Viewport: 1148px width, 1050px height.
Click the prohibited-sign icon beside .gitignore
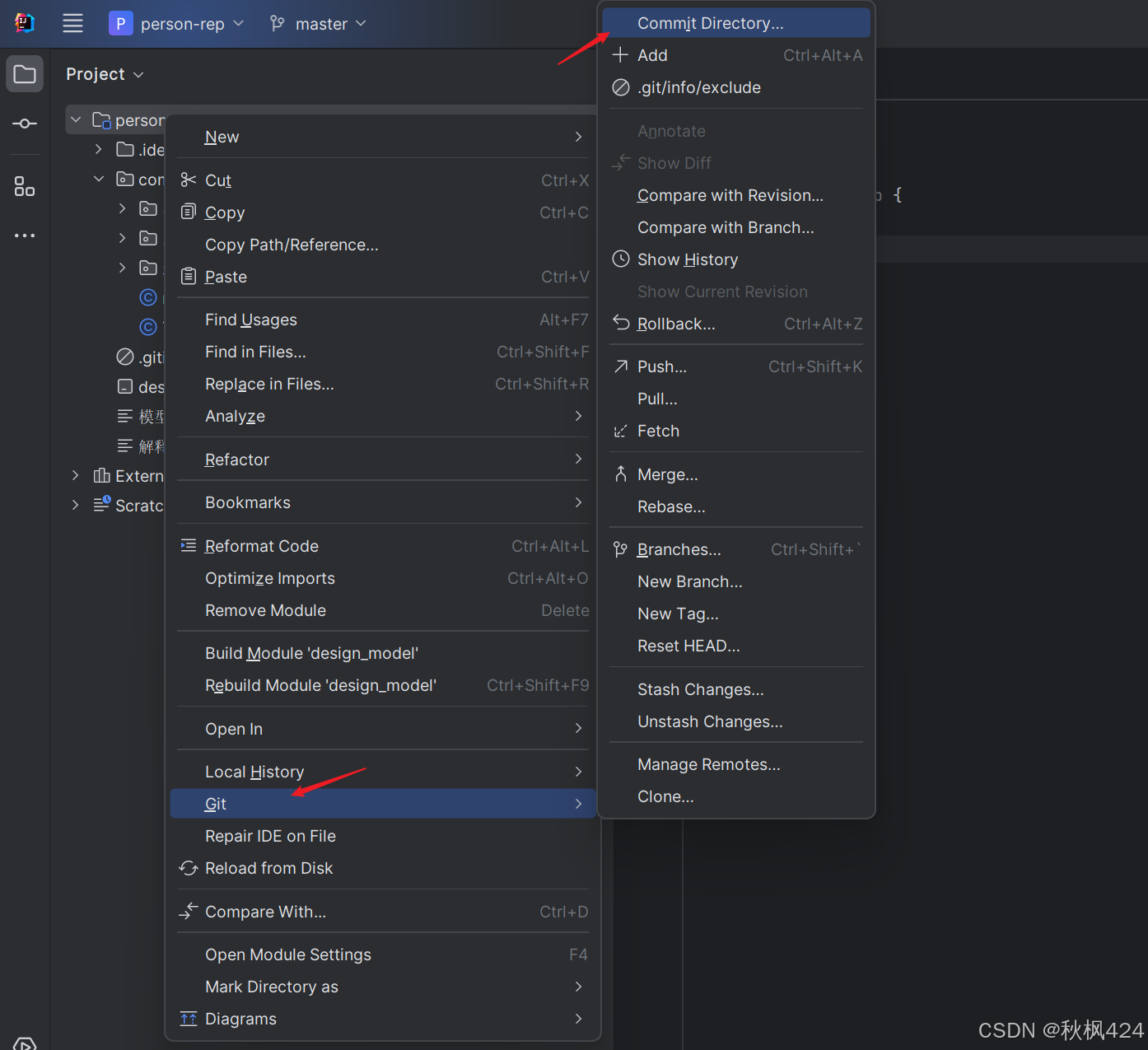pos(125,357)
